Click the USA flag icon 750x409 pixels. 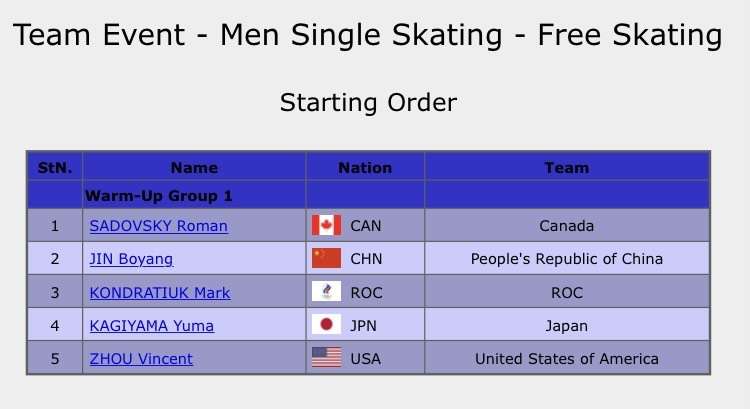point(326,357)
